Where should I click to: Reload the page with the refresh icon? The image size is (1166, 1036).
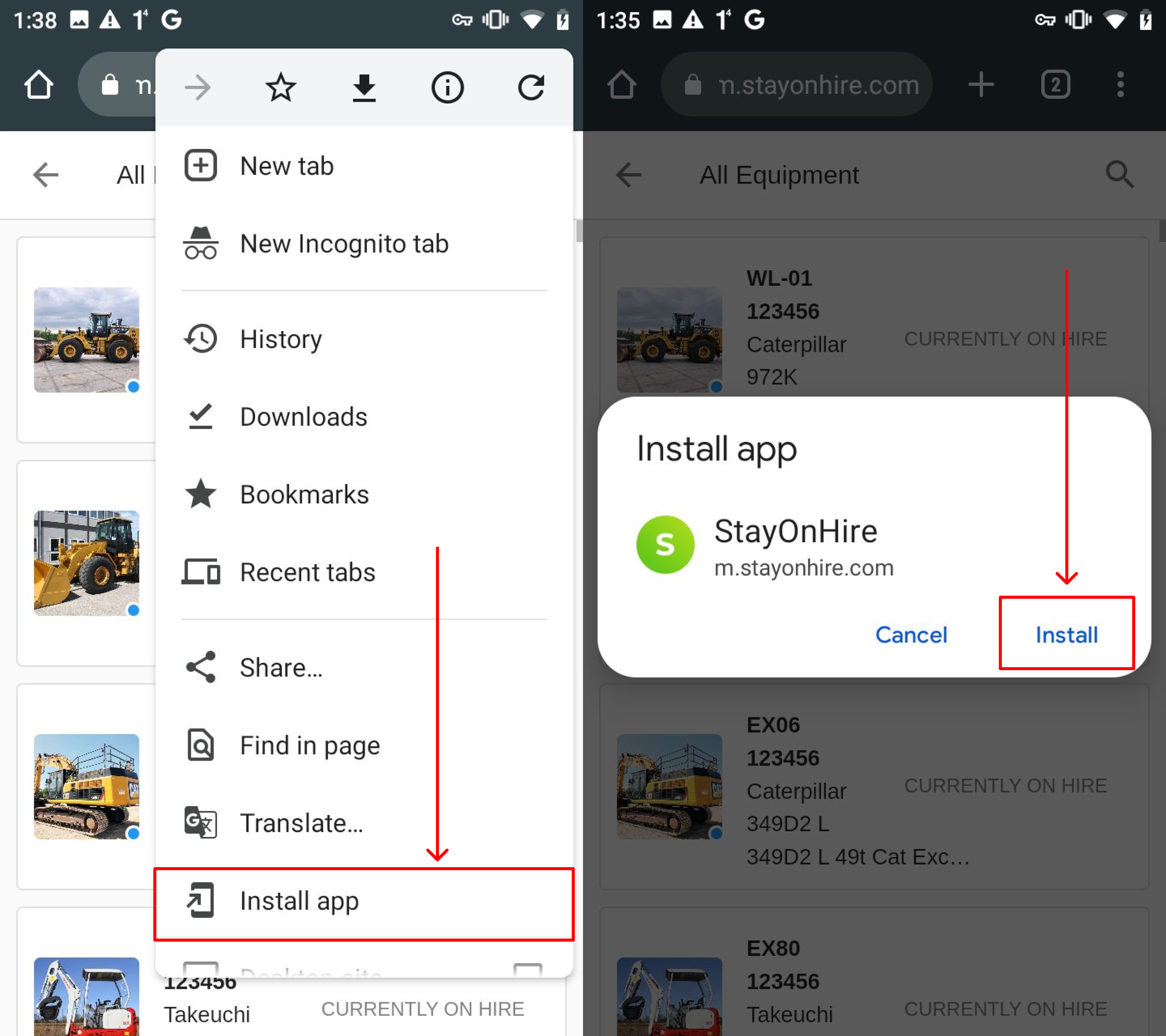(531, 88)
